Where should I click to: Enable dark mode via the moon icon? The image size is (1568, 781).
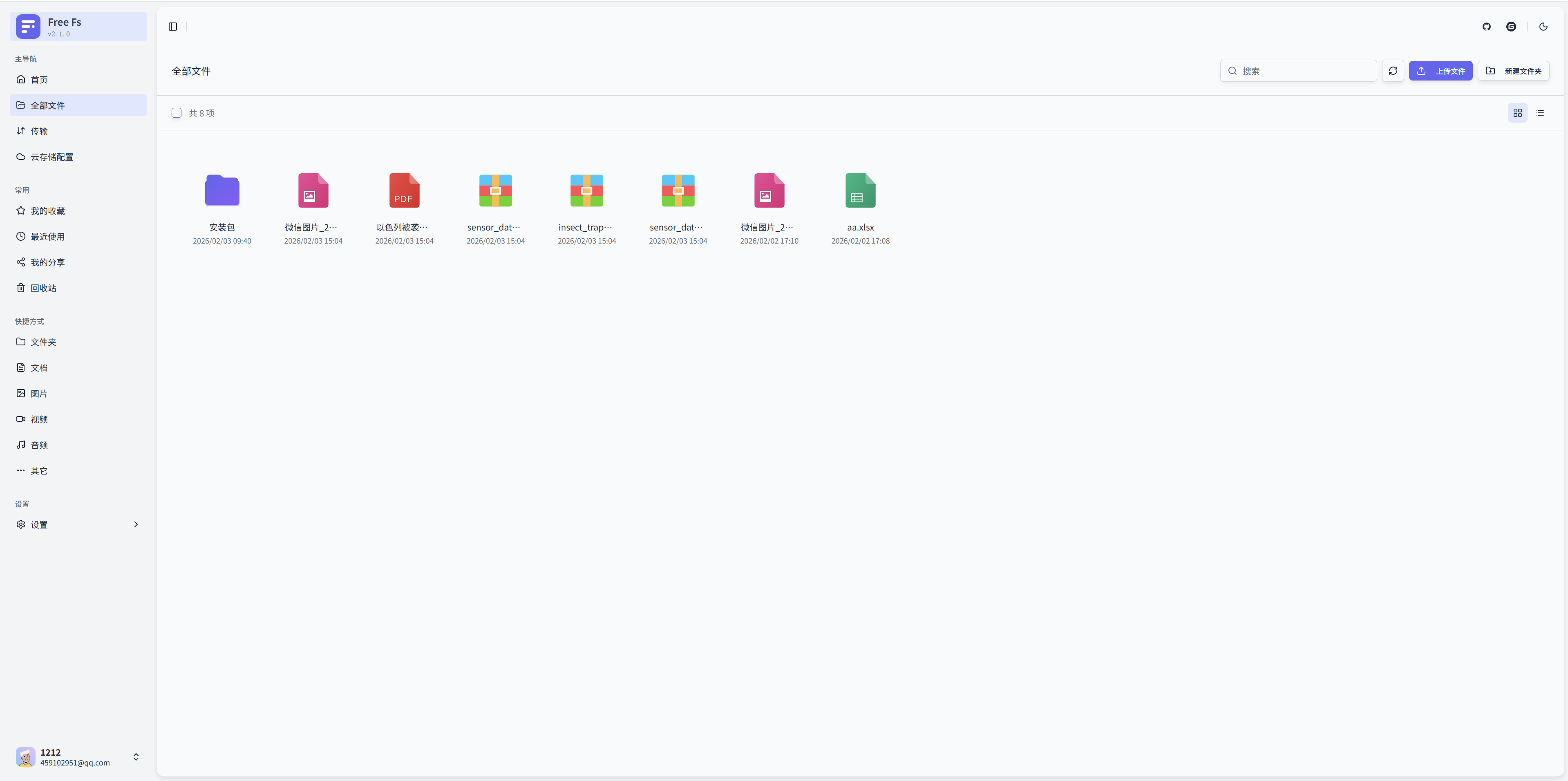tap(1543, 26)
